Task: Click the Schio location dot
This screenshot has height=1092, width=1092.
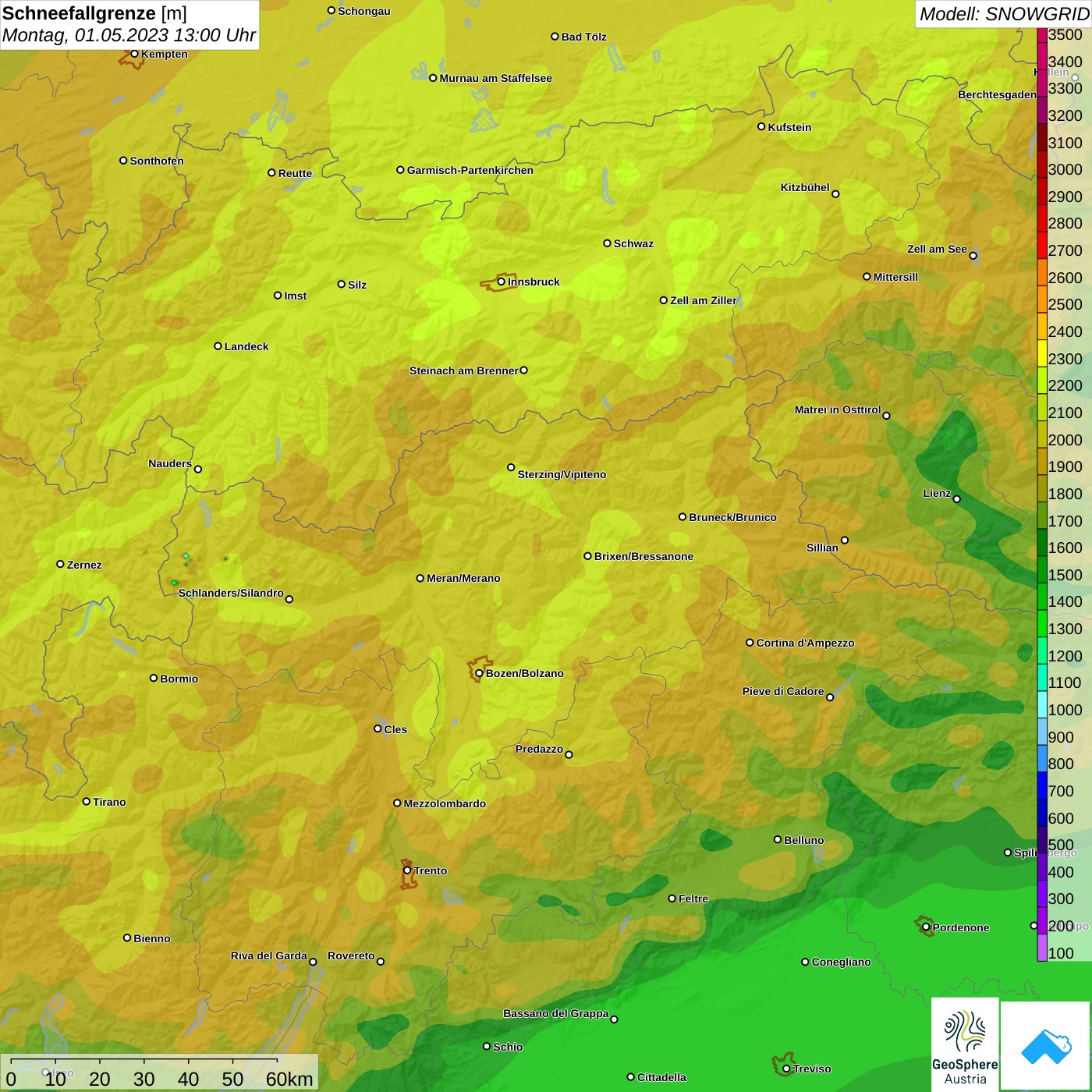Action: coord(487,1047)
